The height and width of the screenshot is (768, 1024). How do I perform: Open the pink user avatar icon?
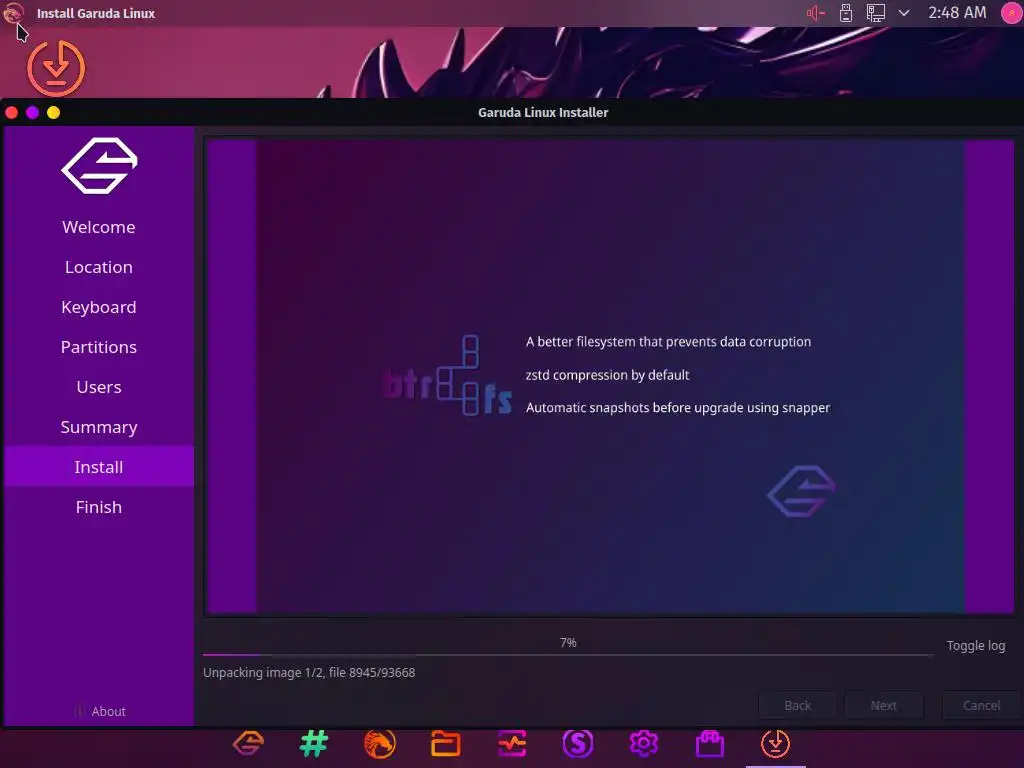pyautogui.click(x=1012, y=13)
